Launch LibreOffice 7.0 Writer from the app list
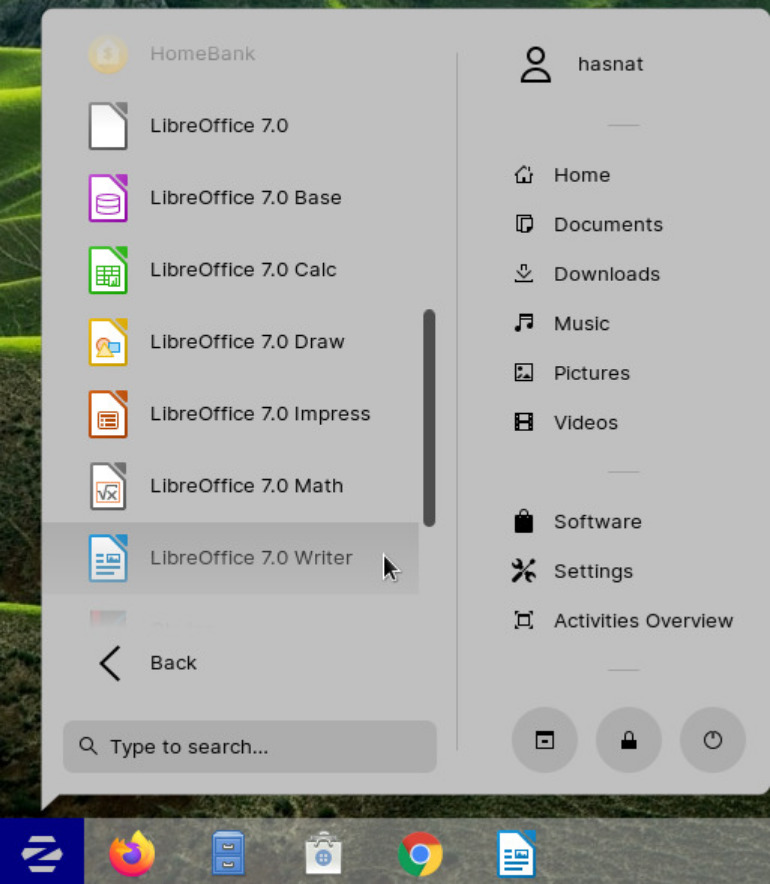Viewport: 770px width, 884px height. (230, 558)
